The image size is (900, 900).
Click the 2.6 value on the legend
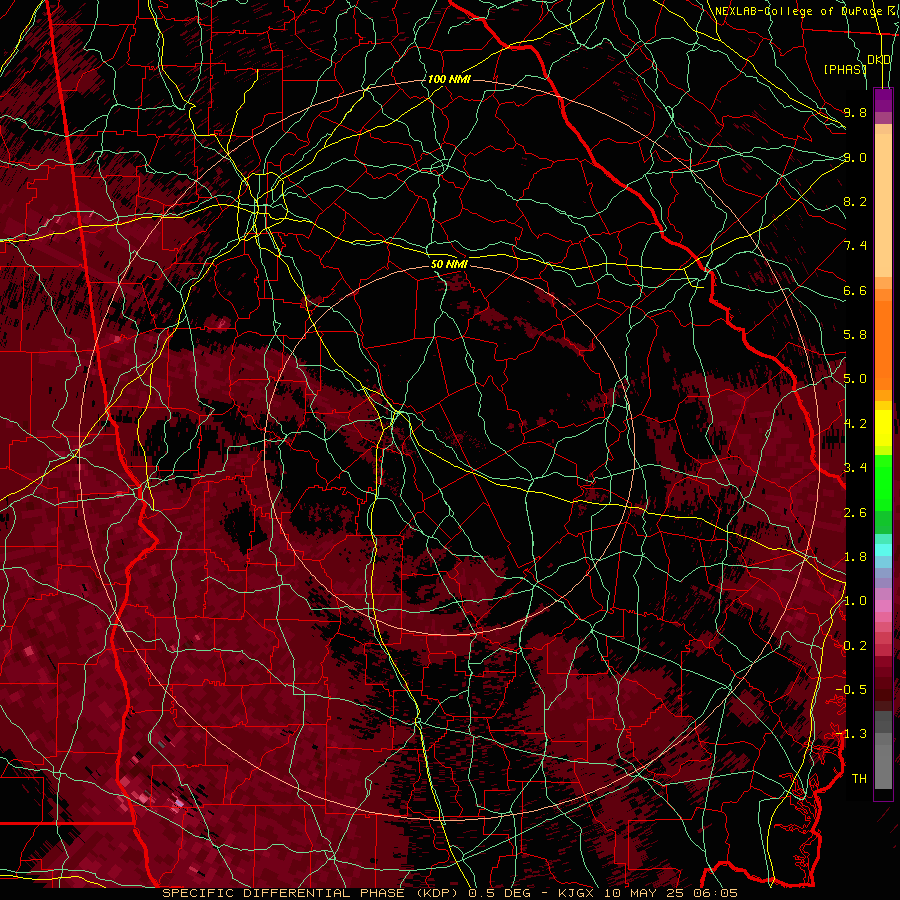855,513
